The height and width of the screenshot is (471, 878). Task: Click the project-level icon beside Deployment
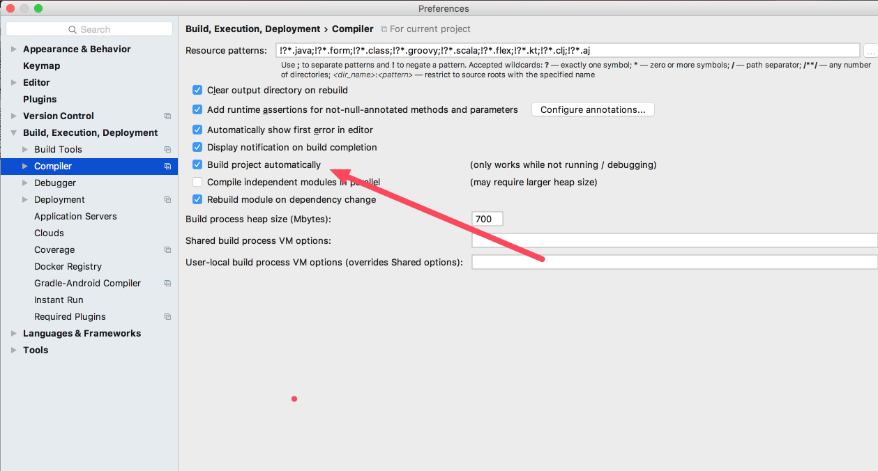(168, 200)
